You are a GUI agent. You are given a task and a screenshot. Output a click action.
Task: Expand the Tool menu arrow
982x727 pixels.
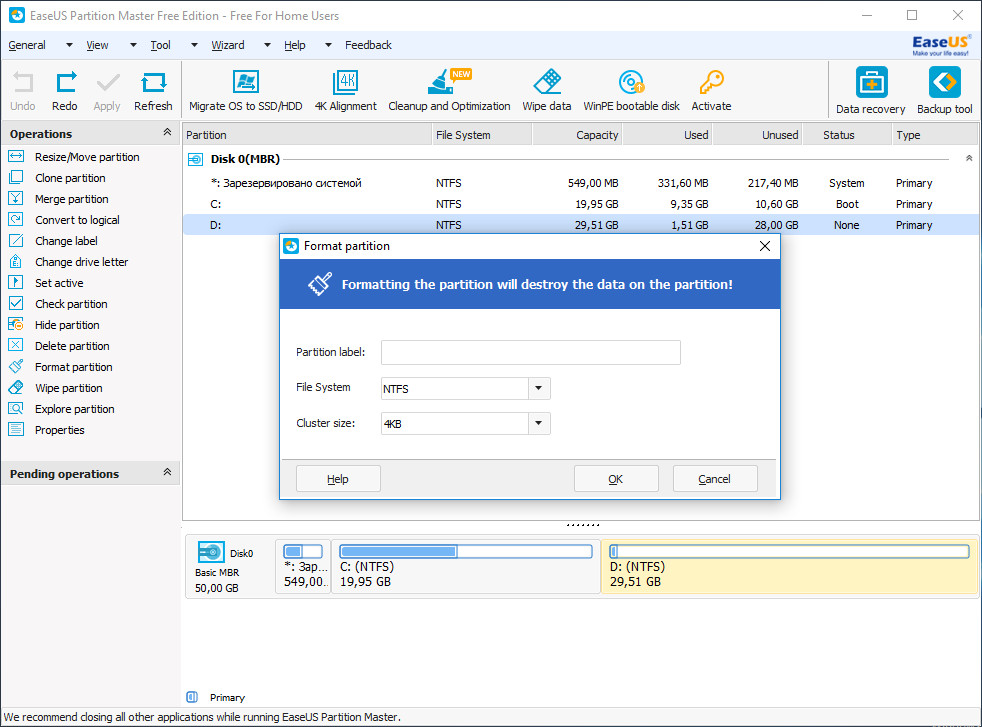[x=195, y=45]
